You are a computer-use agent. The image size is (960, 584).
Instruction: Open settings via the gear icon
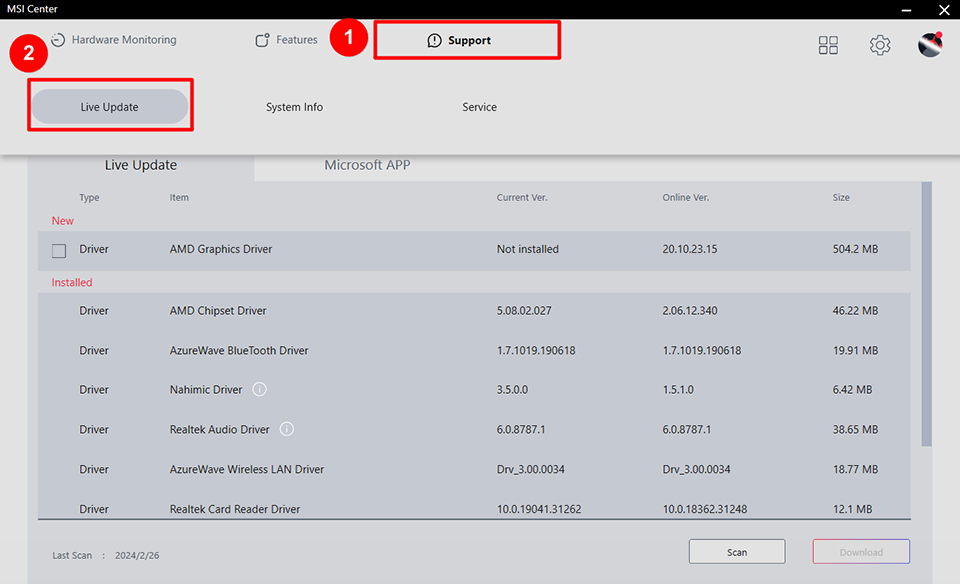(x=880, y=45)
